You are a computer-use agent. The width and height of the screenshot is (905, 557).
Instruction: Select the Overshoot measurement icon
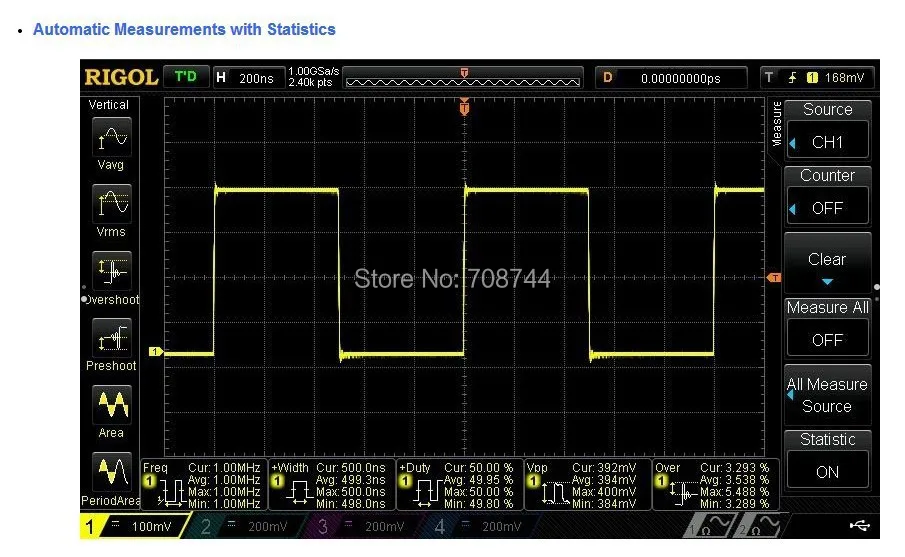[x=112, y=271]
